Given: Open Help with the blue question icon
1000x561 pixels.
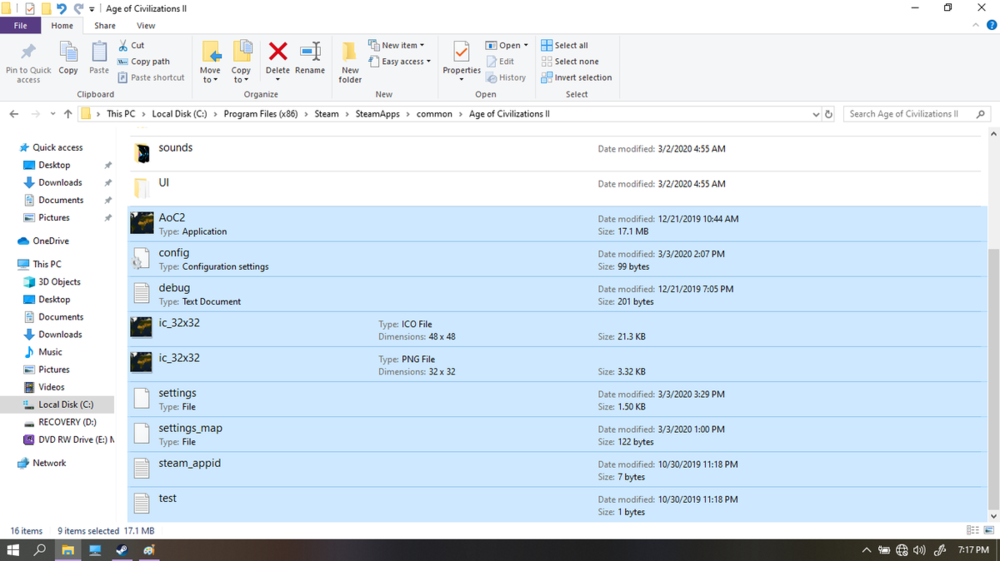Looking at the screenshot, I should click(991, 26).
